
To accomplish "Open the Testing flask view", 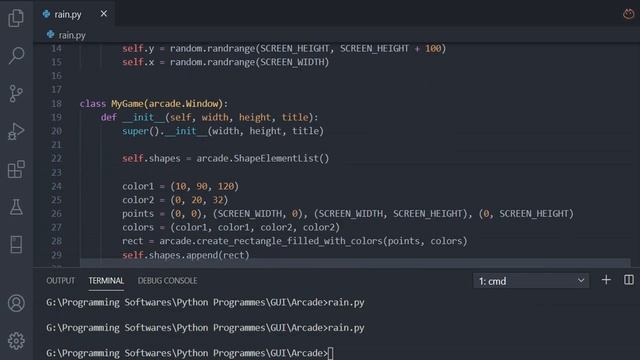I will click(x=16, y=207).
